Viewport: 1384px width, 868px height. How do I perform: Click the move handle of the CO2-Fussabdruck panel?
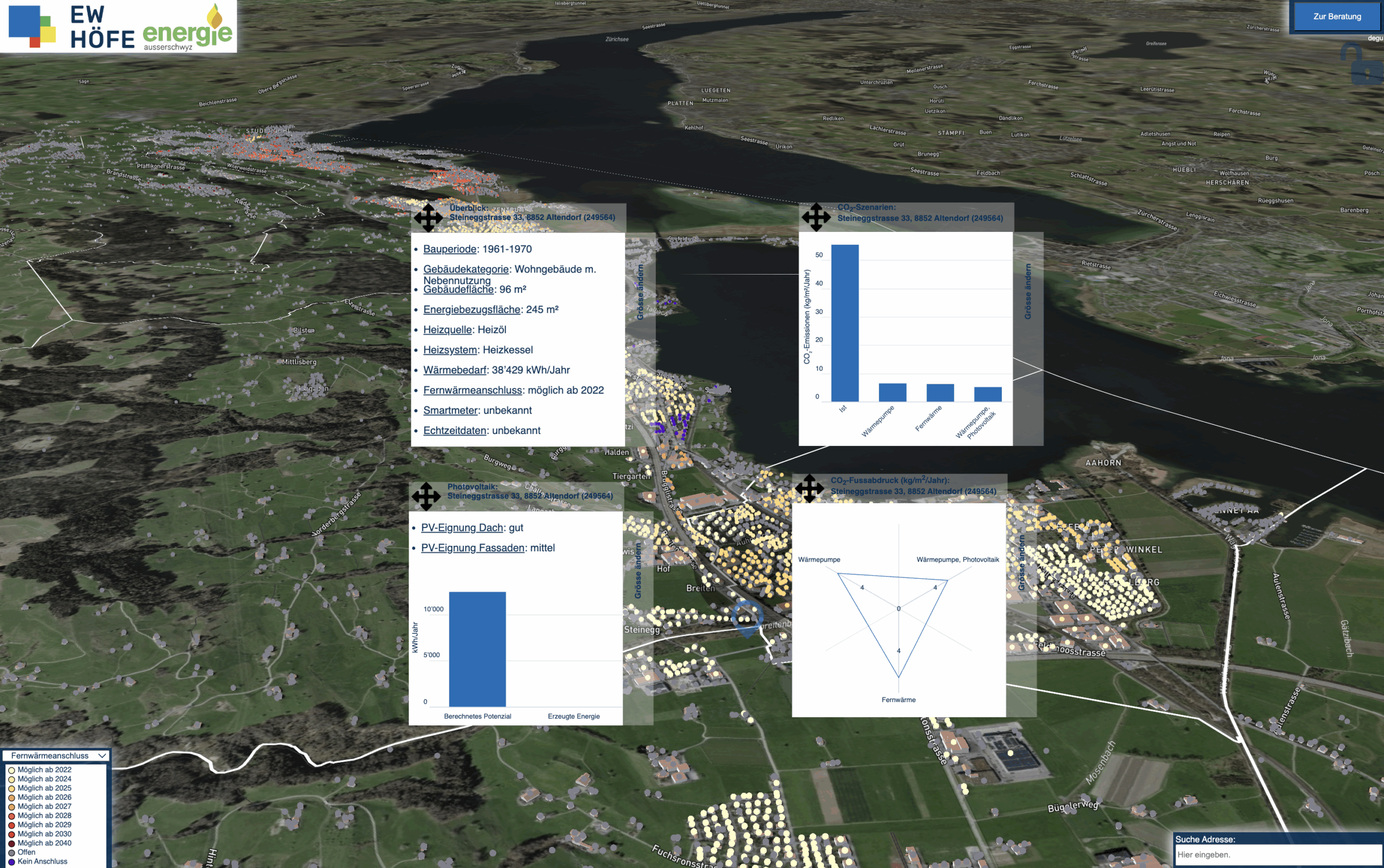[810, 489]
